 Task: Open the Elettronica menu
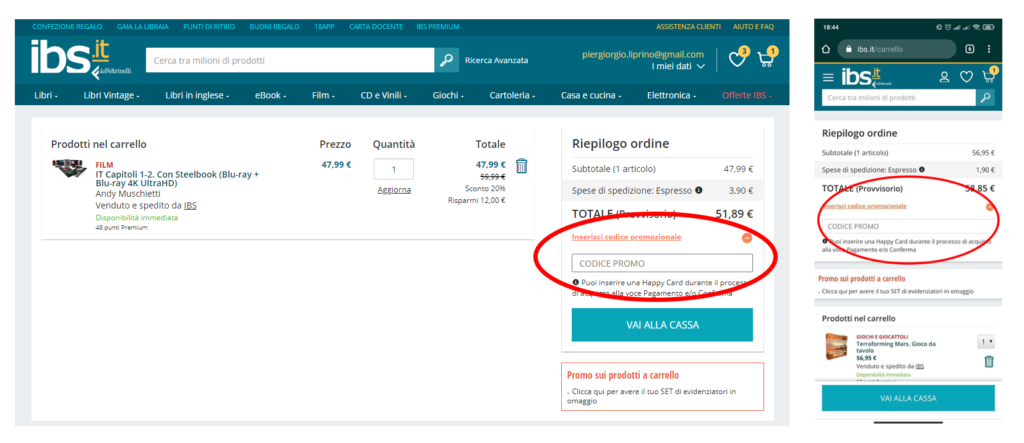(x=671, y=95)
